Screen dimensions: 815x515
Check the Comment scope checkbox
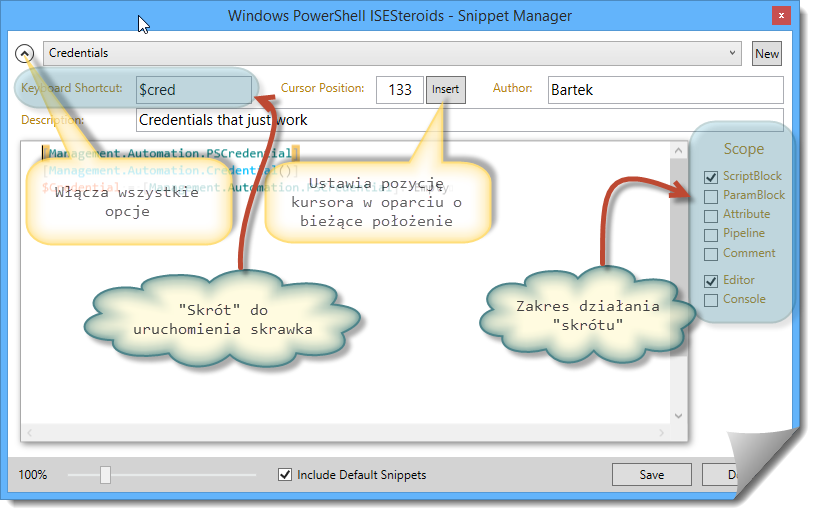[711, 253]
